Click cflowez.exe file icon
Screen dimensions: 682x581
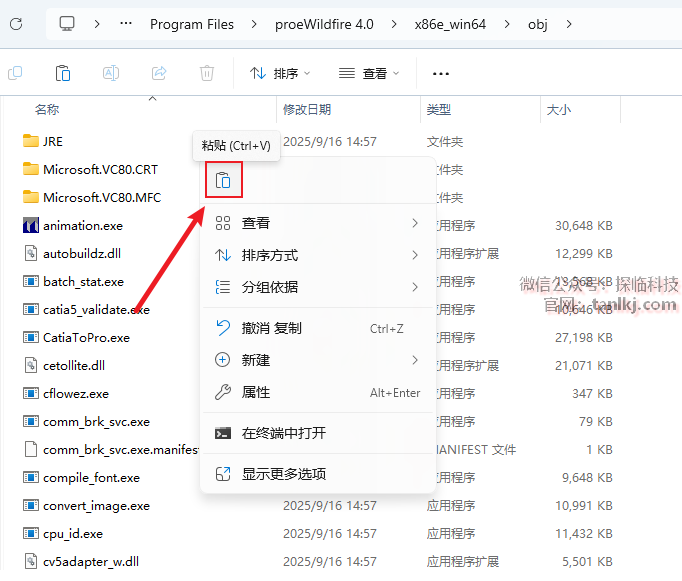coord(30,394)
